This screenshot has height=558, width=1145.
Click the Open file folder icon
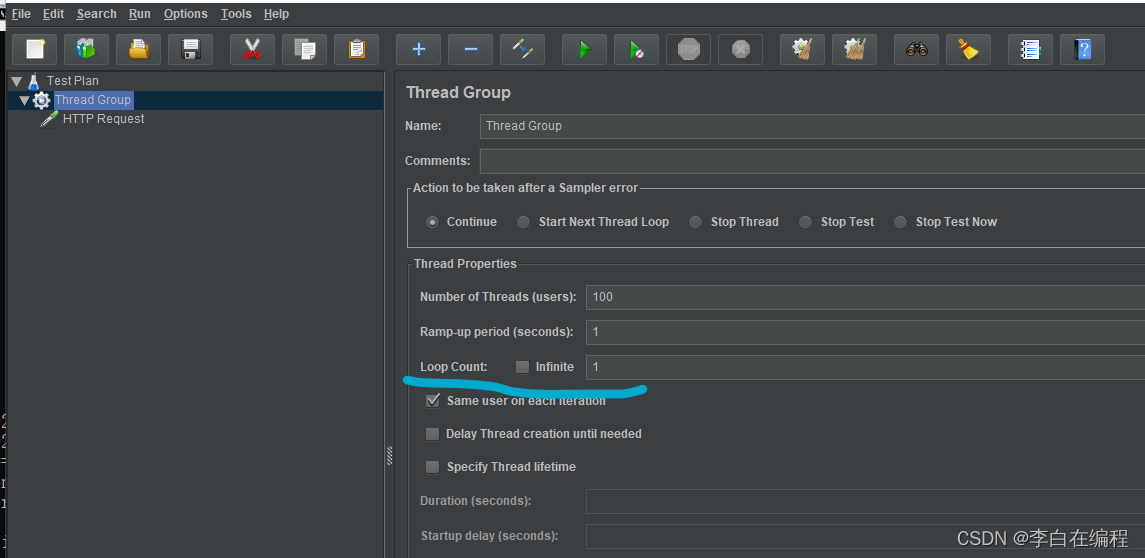point(138,50)
